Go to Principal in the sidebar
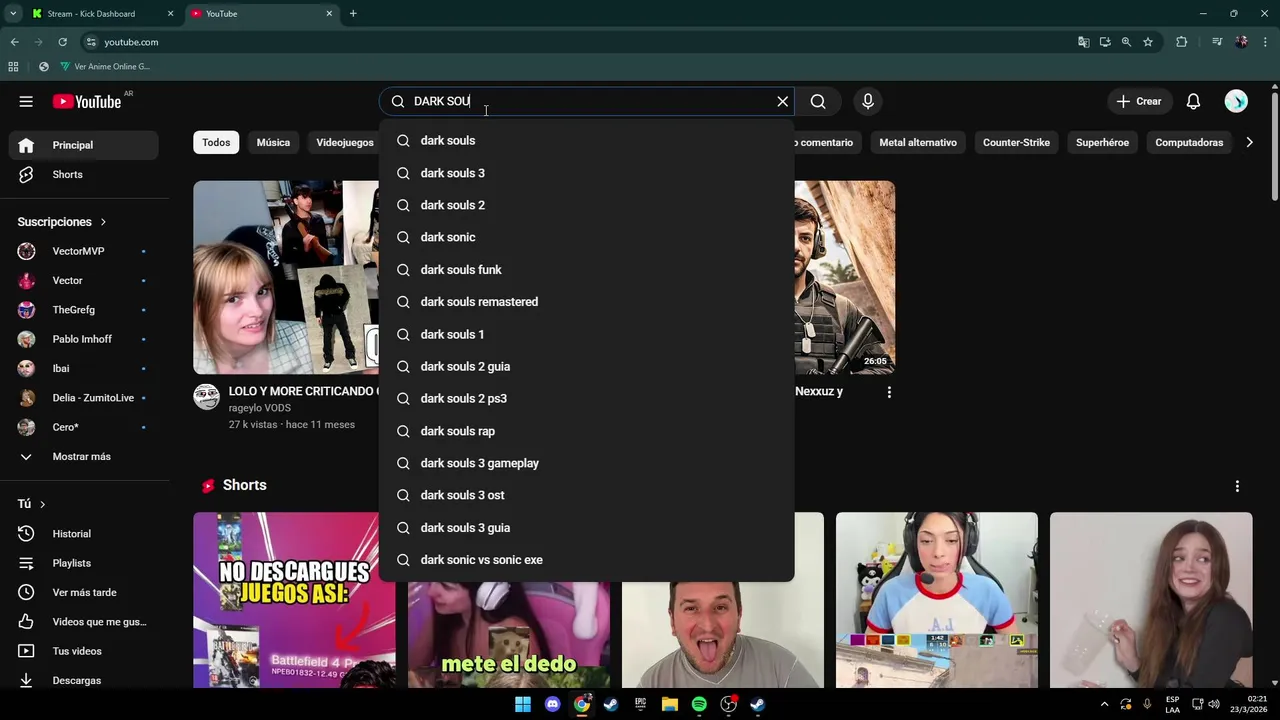Image resolution: width=1280 pixels, height=720 pixels. (84, 145)
